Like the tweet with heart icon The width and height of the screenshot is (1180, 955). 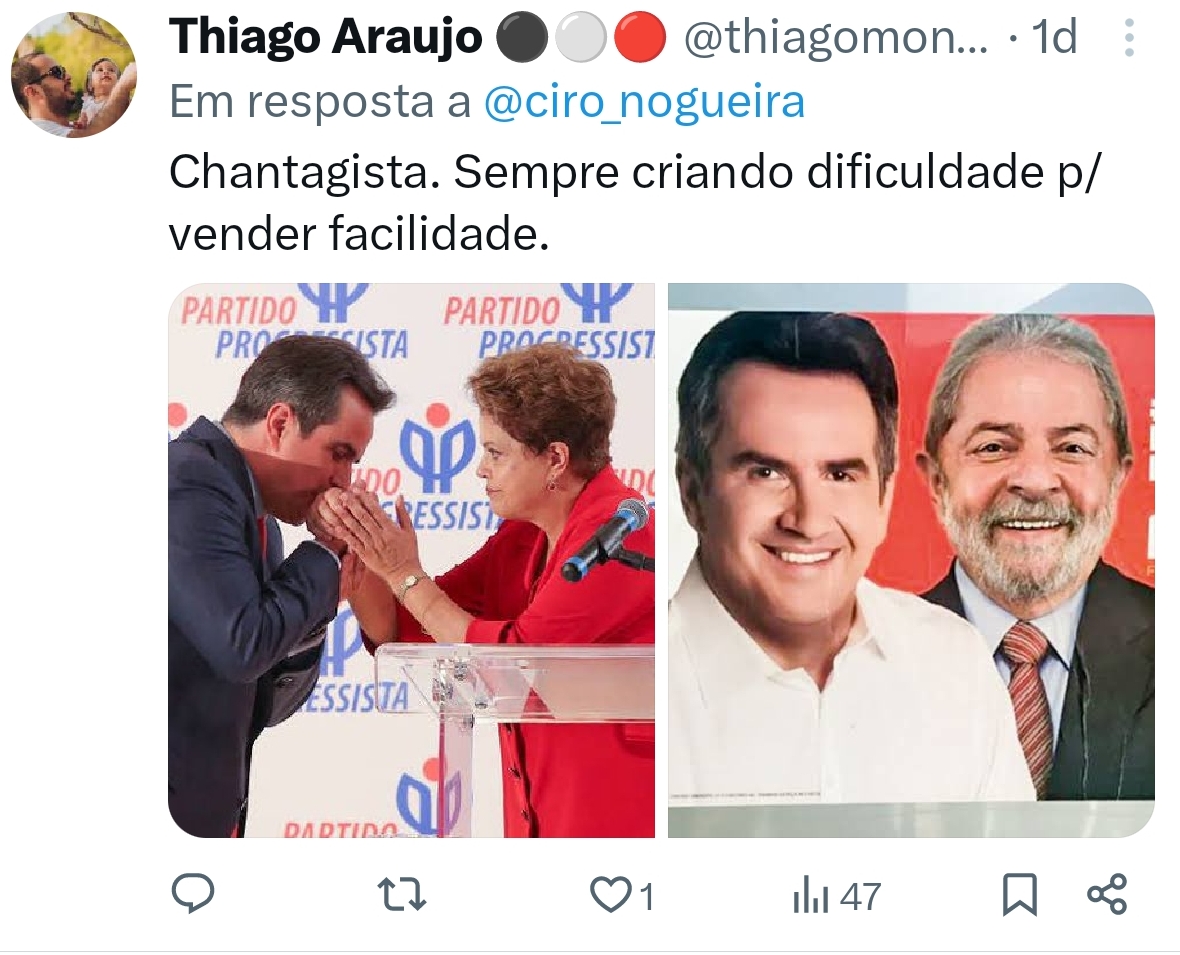click(610, 896)
